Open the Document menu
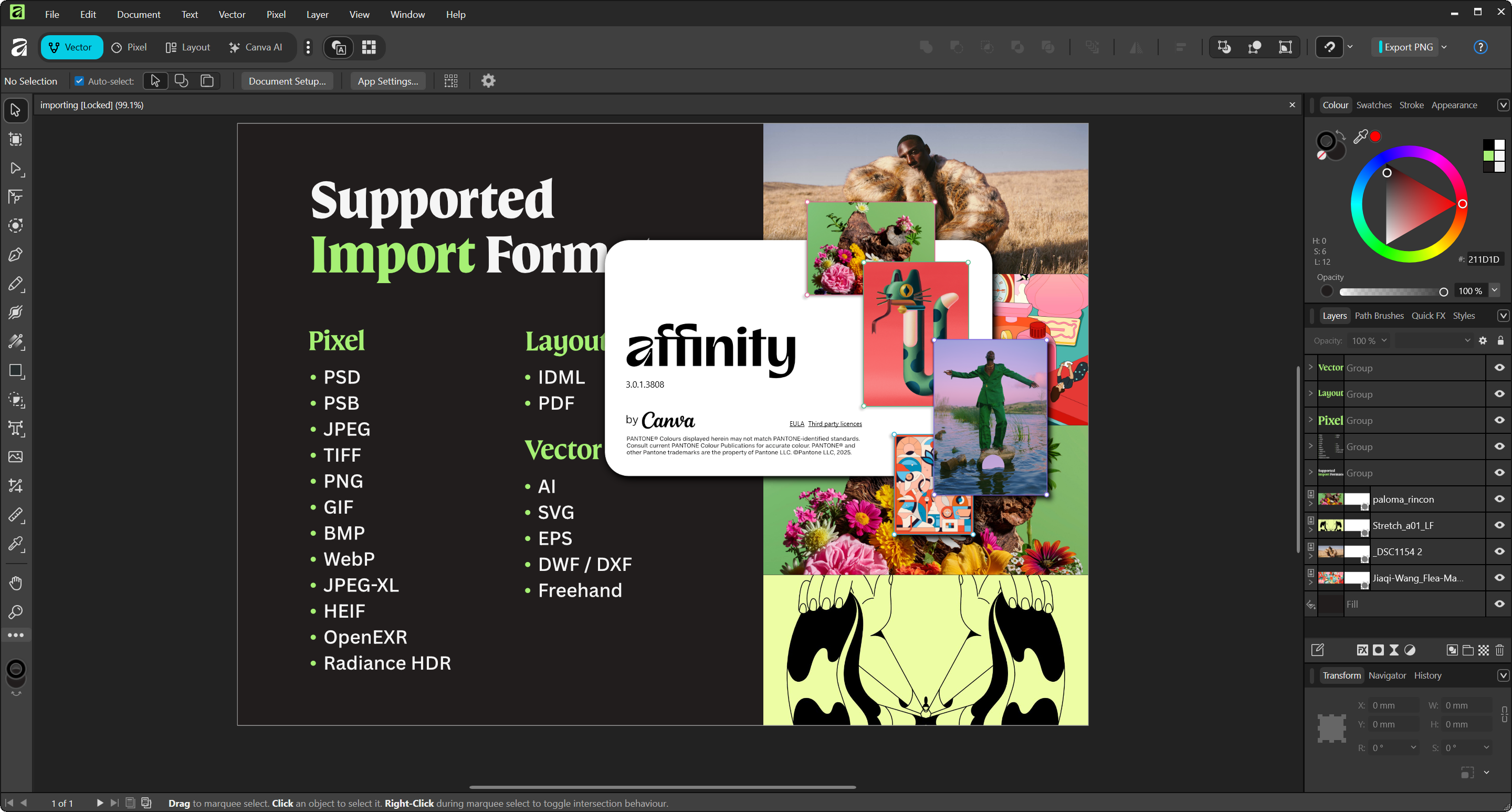 click(x=138, y=14)
